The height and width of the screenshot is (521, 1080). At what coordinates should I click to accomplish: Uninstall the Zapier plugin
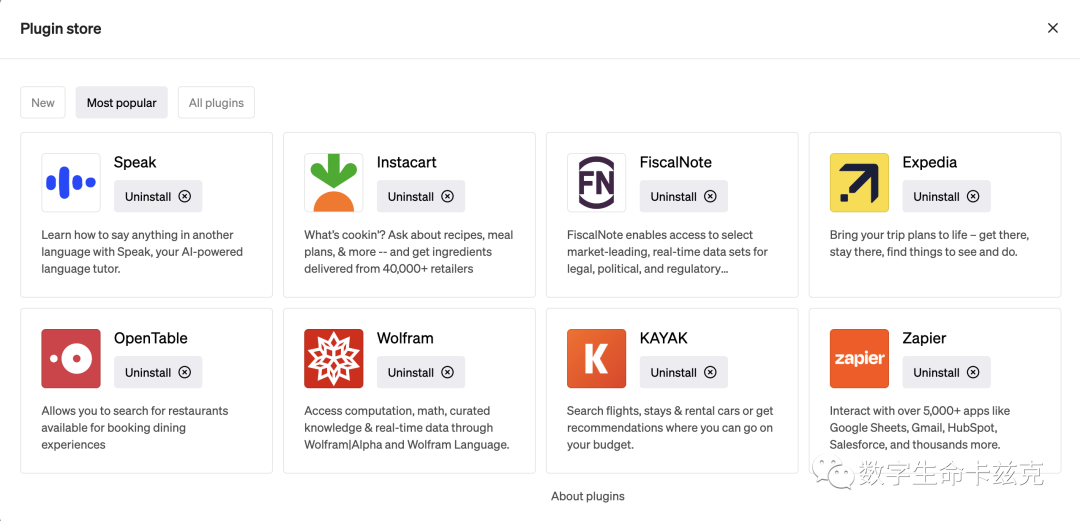(946, 372)
